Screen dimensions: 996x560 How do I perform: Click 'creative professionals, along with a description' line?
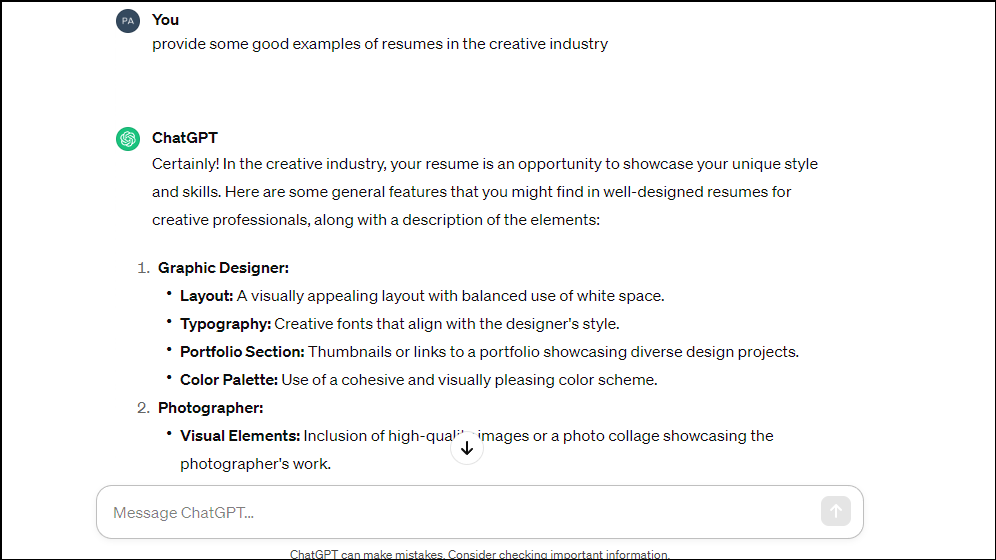(375, 220)
